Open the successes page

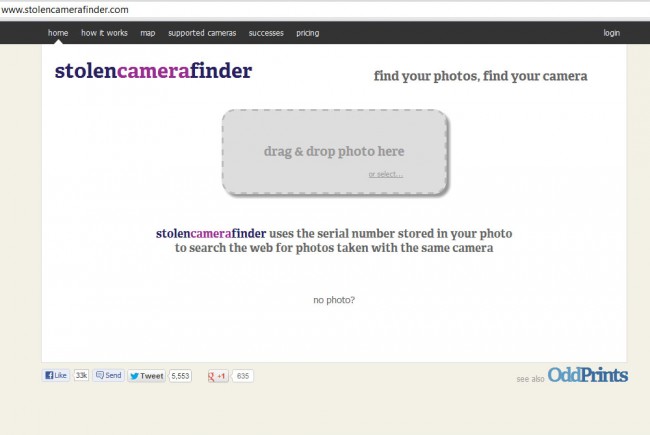pos(266,33)
